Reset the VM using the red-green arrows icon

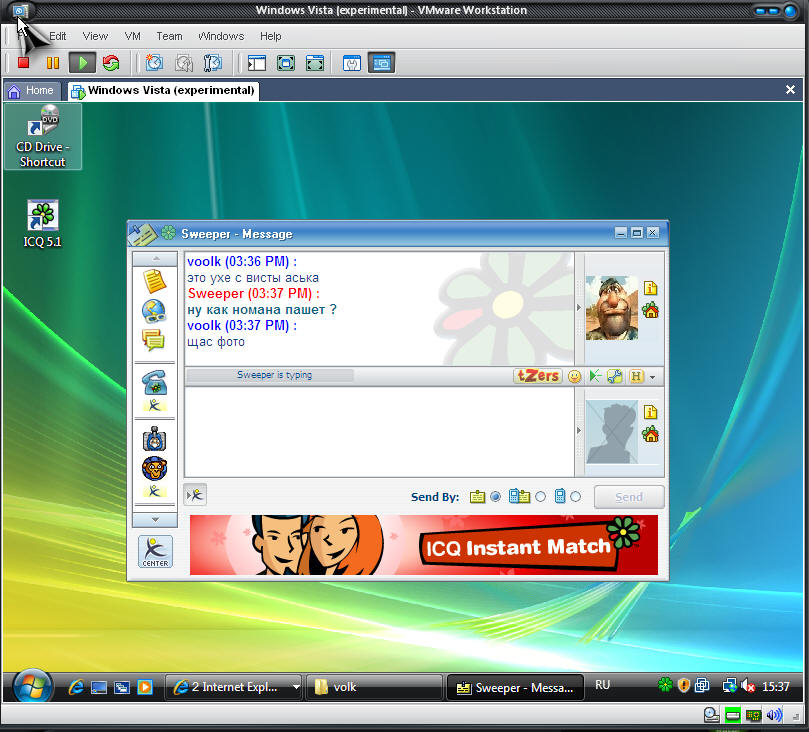coord(111,63)
